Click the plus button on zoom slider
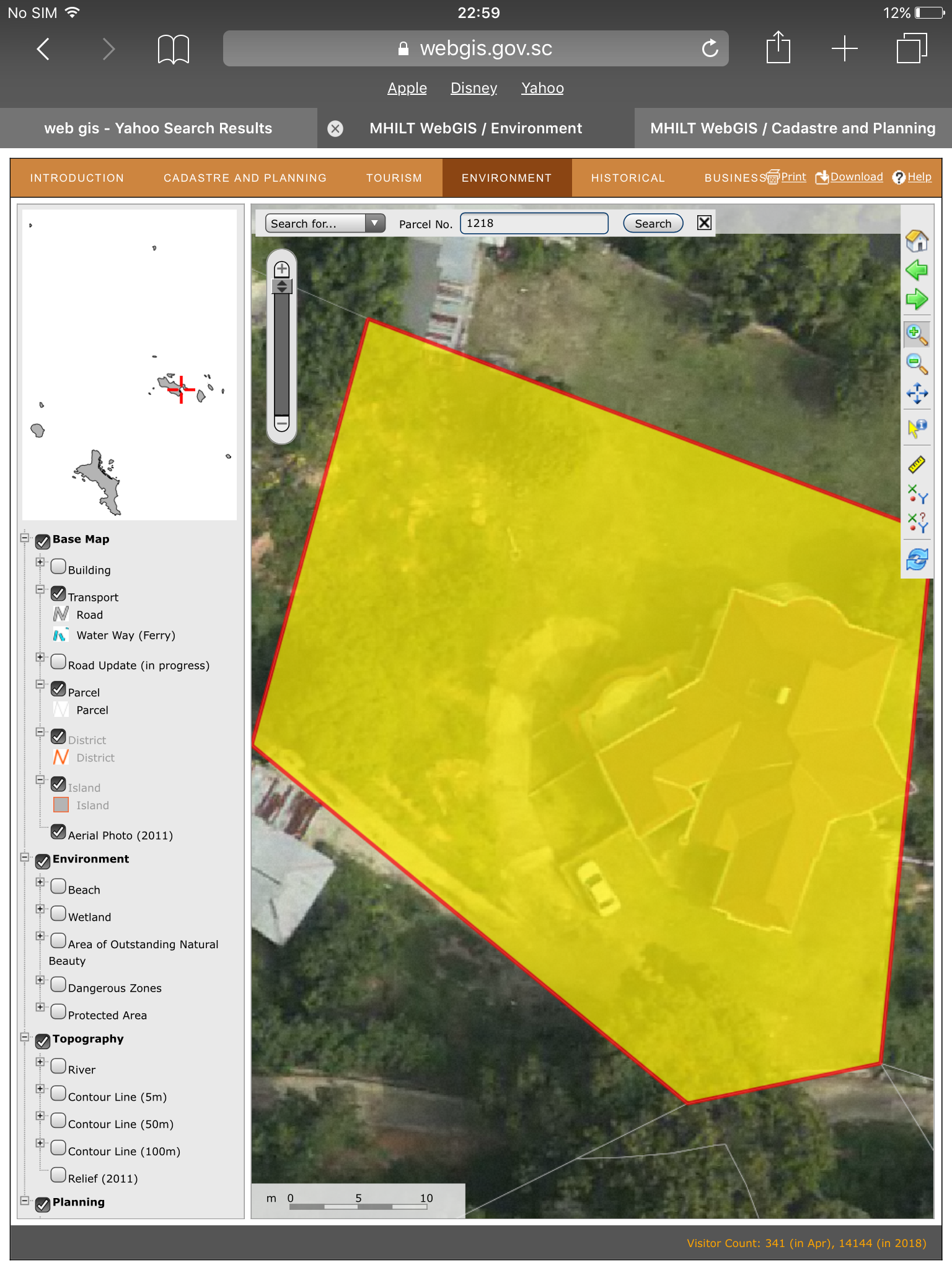Viewport: 952px width, 1270px height. tap(282, 269)
